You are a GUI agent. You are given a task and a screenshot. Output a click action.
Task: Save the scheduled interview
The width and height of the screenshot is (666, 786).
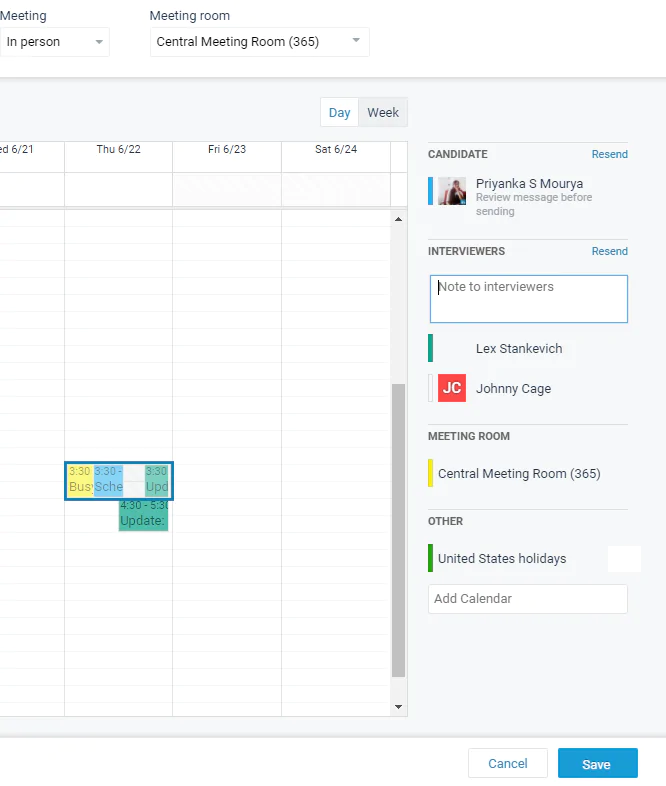597,763
